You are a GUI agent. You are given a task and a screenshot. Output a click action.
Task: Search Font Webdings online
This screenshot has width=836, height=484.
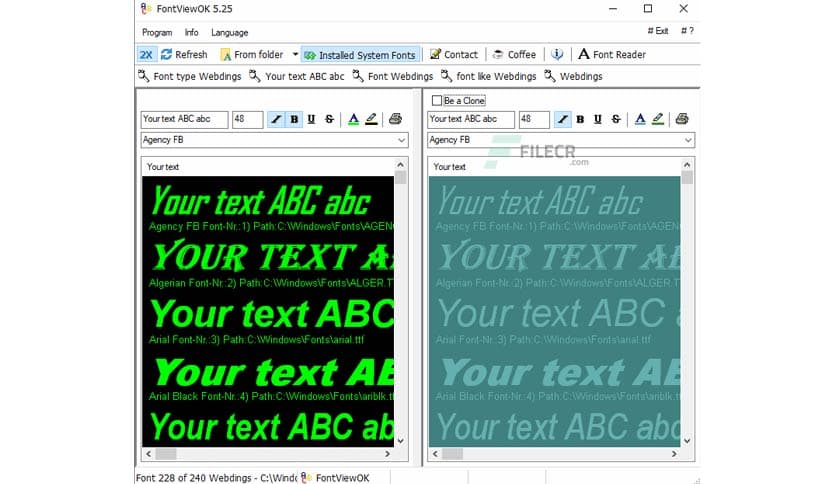[393, 76]
